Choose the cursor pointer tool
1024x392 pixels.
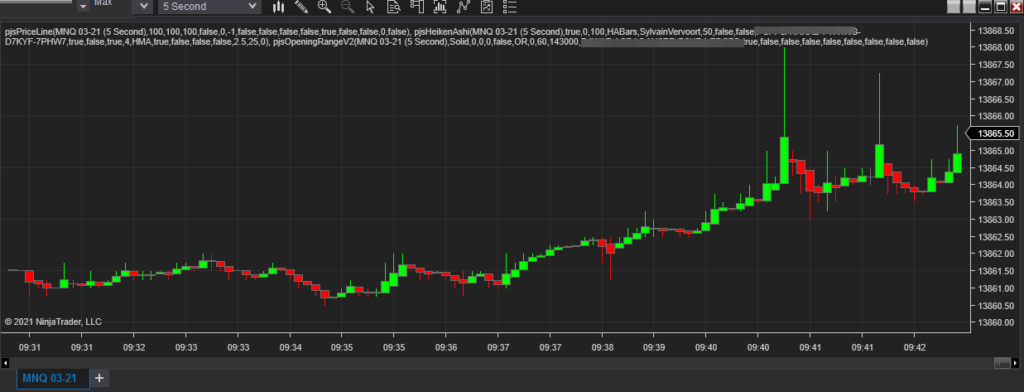tap(370, 7)
